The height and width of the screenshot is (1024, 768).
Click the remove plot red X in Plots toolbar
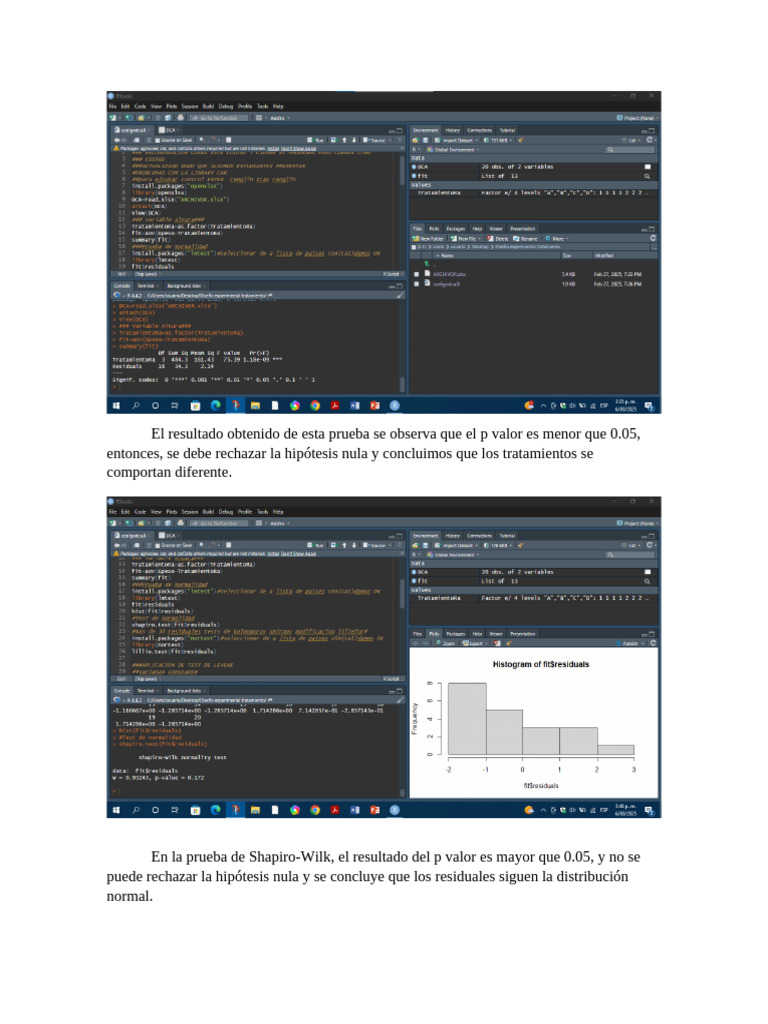[x=497, y=643]
